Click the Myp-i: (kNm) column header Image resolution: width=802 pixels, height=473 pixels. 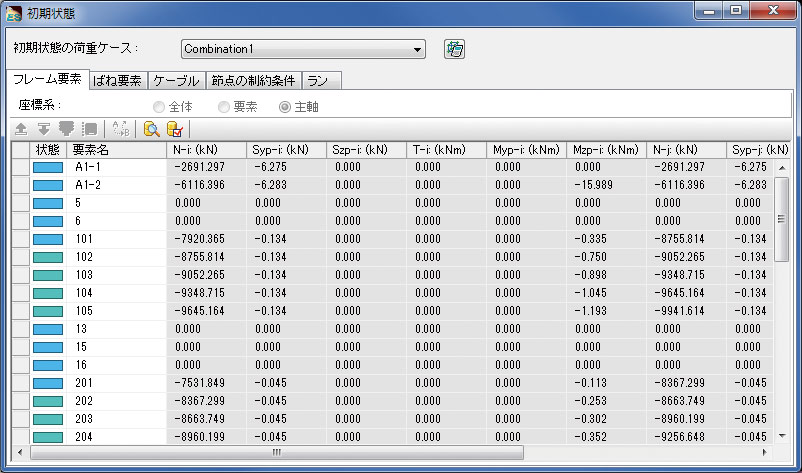pyautogui.click(x=526, y=150)
